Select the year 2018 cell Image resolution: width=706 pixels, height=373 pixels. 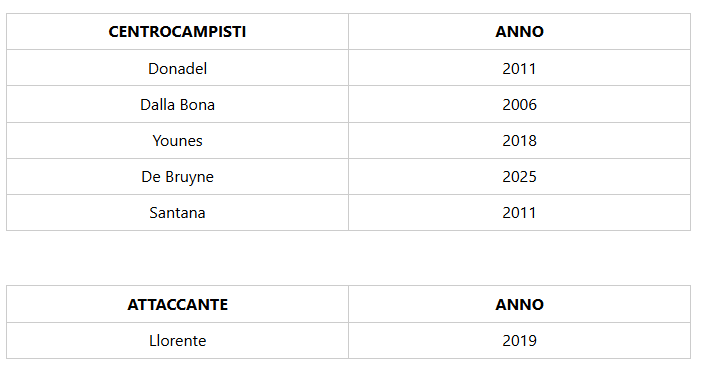(x=519, y=141)
